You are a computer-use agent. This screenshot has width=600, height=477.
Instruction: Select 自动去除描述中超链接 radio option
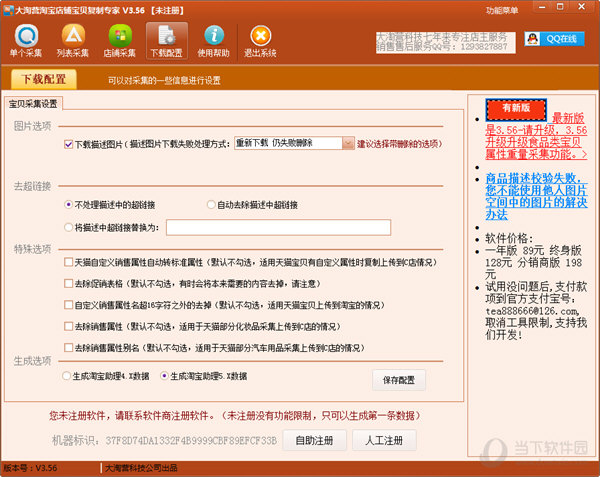coord(211,205)
